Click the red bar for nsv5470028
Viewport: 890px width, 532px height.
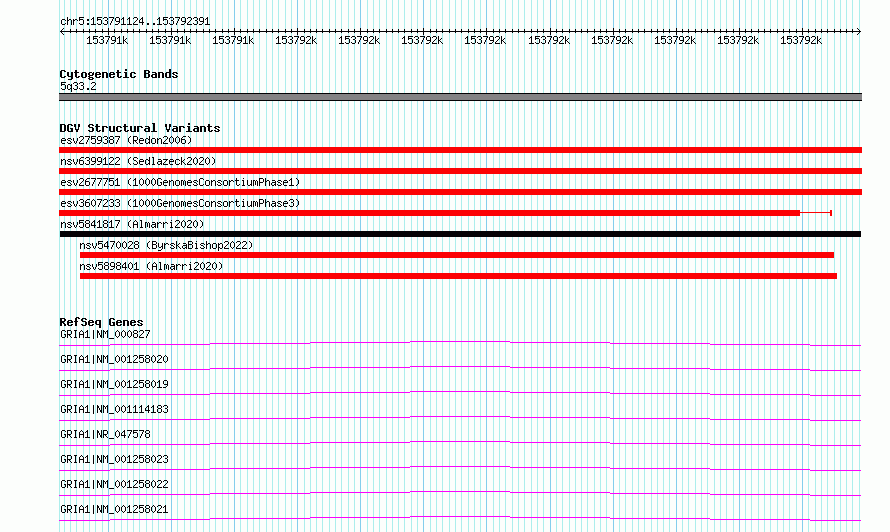[457, 255]
